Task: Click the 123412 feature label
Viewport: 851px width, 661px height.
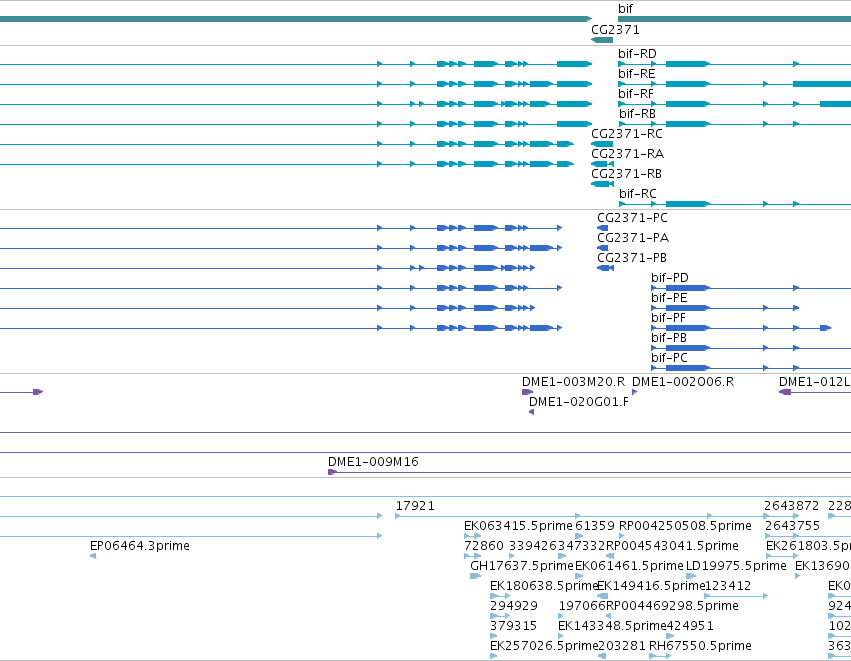Action: pyautogui.click(x=728, y=586)
